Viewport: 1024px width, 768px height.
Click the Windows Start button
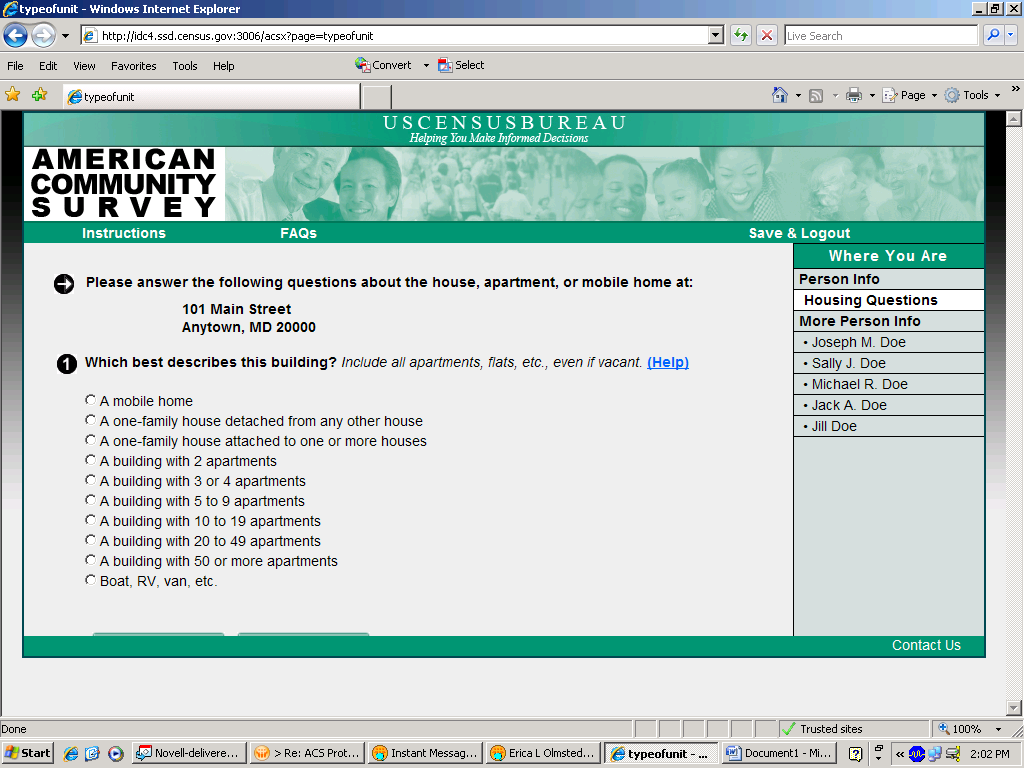pyautogui.click(x=27, y=753)
